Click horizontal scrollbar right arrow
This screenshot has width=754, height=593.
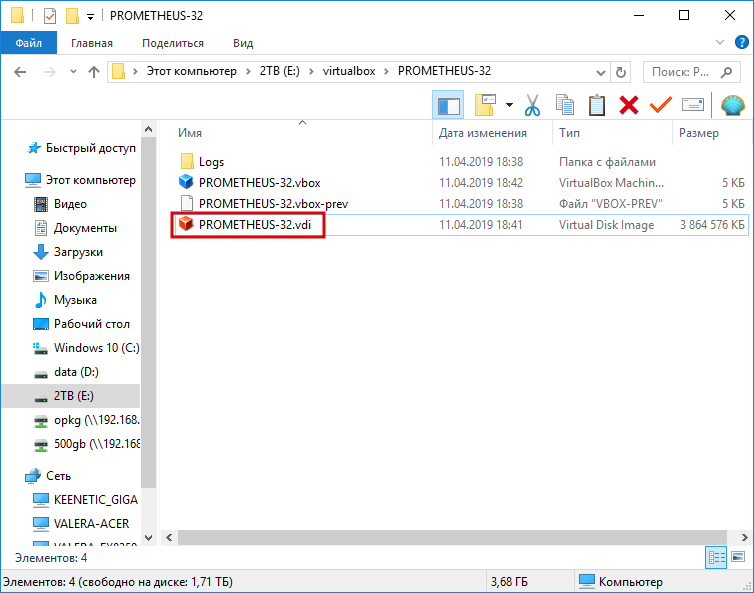pyautogui.click(x=744, y=537)
